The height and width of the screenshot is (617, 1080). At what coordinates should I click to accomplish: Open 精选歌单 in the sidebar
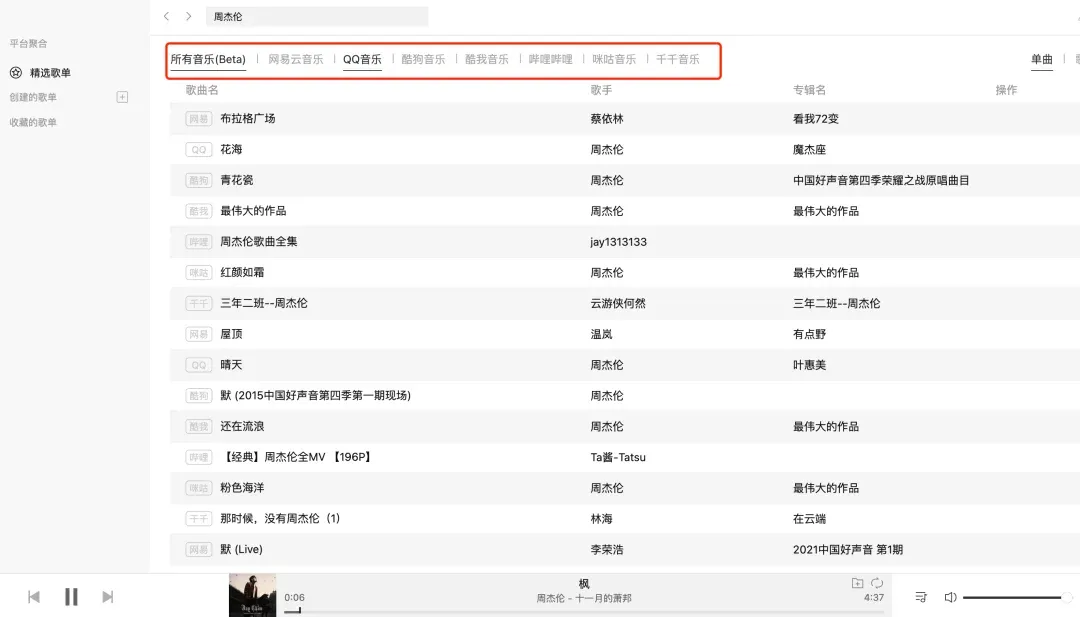point(50,72)
